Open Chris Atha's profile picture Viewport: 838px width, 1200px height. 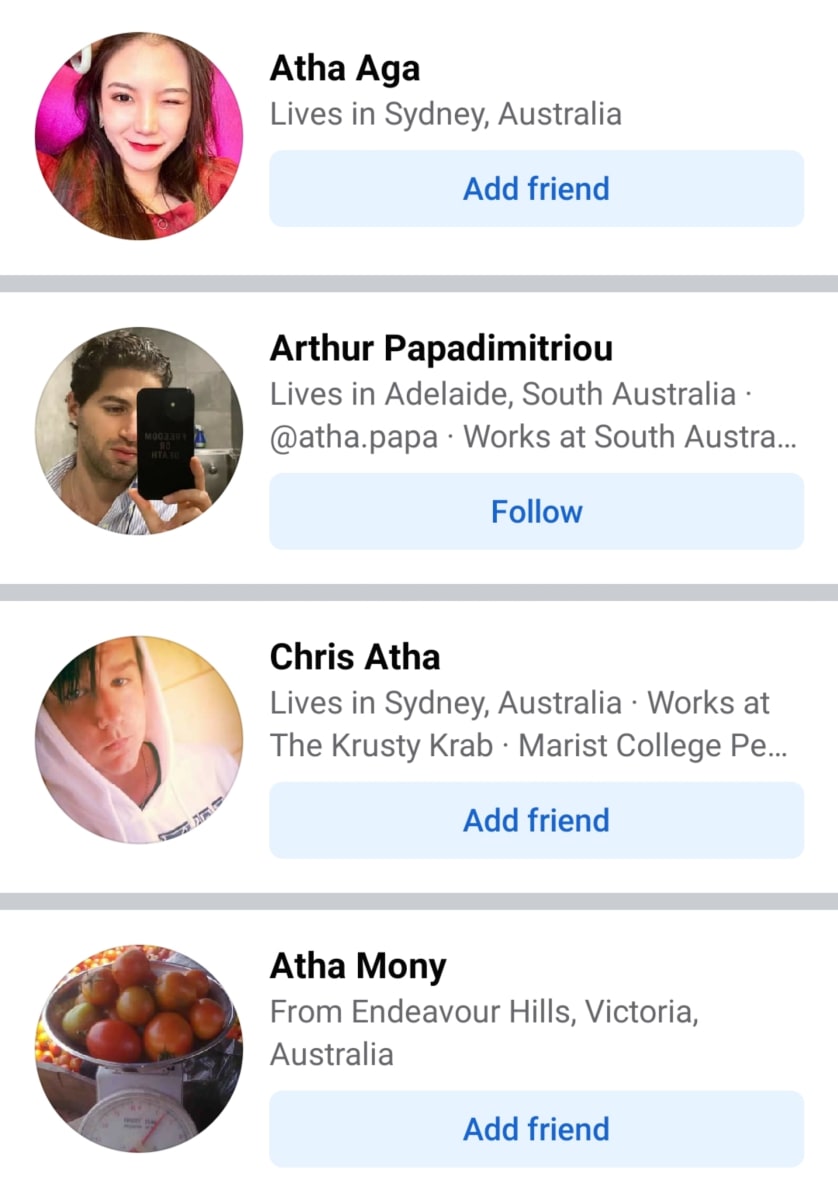tap(139, 740)
